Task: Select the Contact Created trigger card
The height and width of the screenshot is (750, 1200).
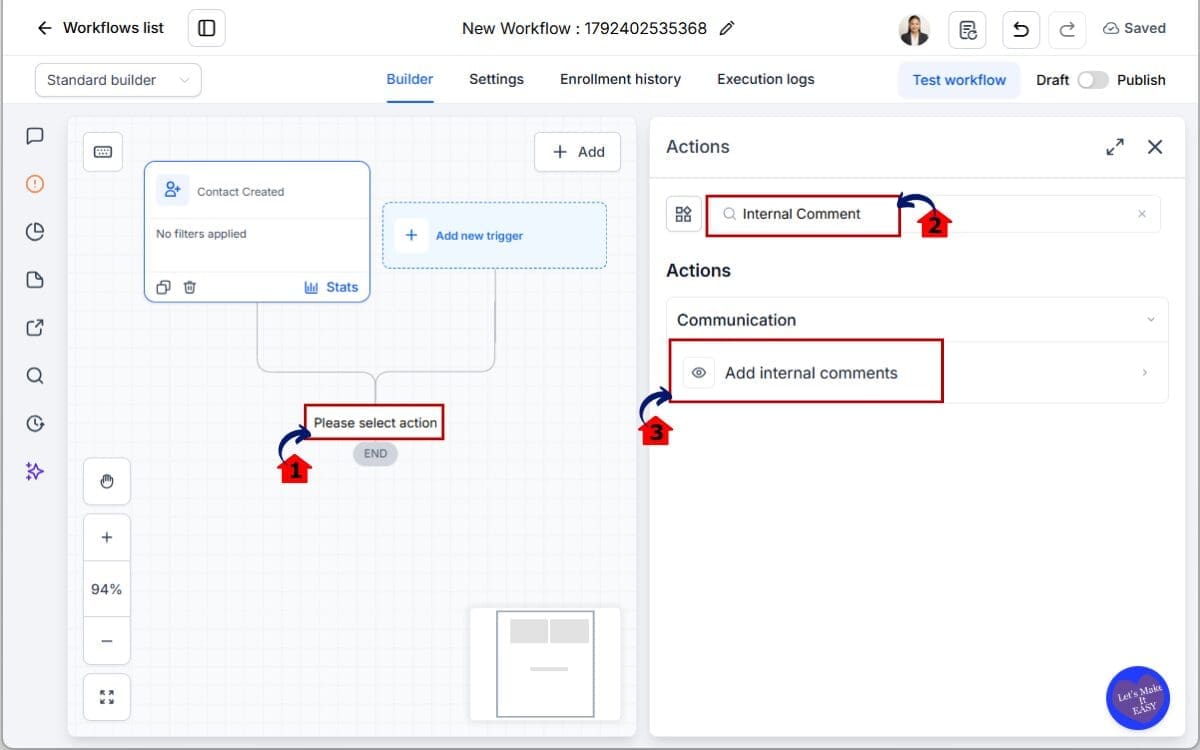Action: pos(257,231)
